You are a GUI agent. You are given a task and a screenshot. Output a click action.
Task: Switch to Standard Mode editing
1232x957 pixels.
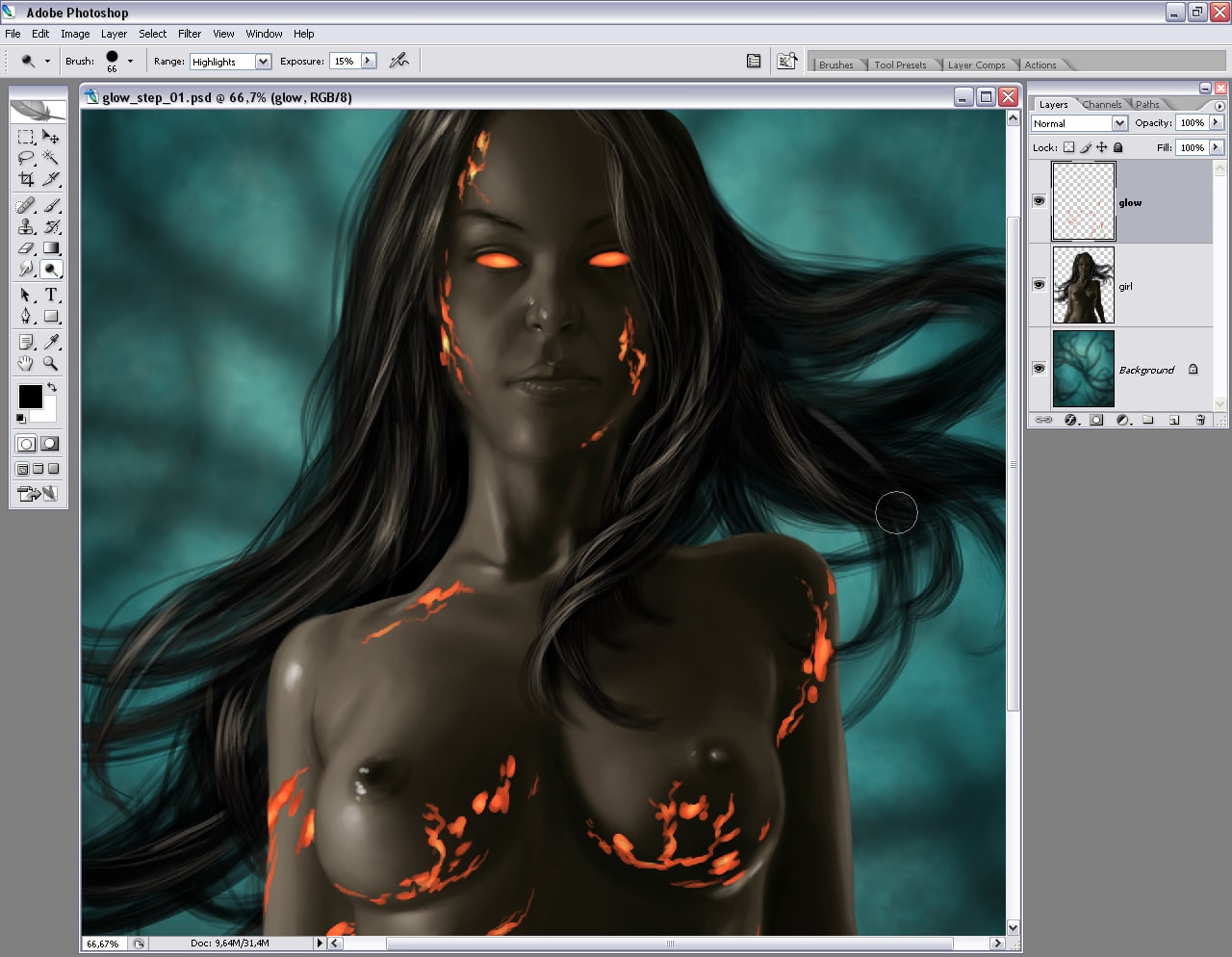[x=26, y=444]
